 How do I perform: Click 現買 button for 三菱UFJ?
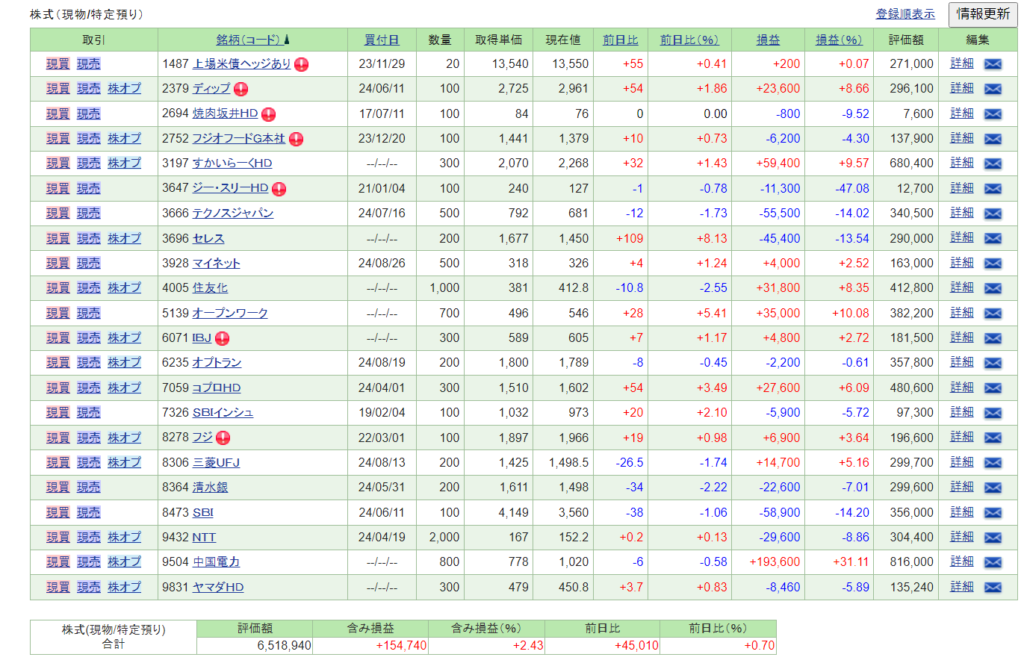(x=58, y=462)
